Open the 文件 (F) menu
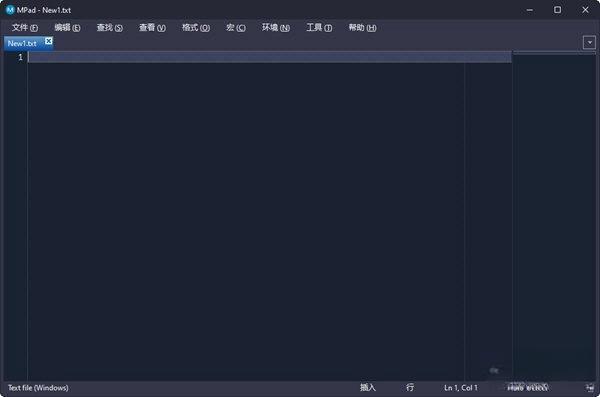 tap(25, 28)
